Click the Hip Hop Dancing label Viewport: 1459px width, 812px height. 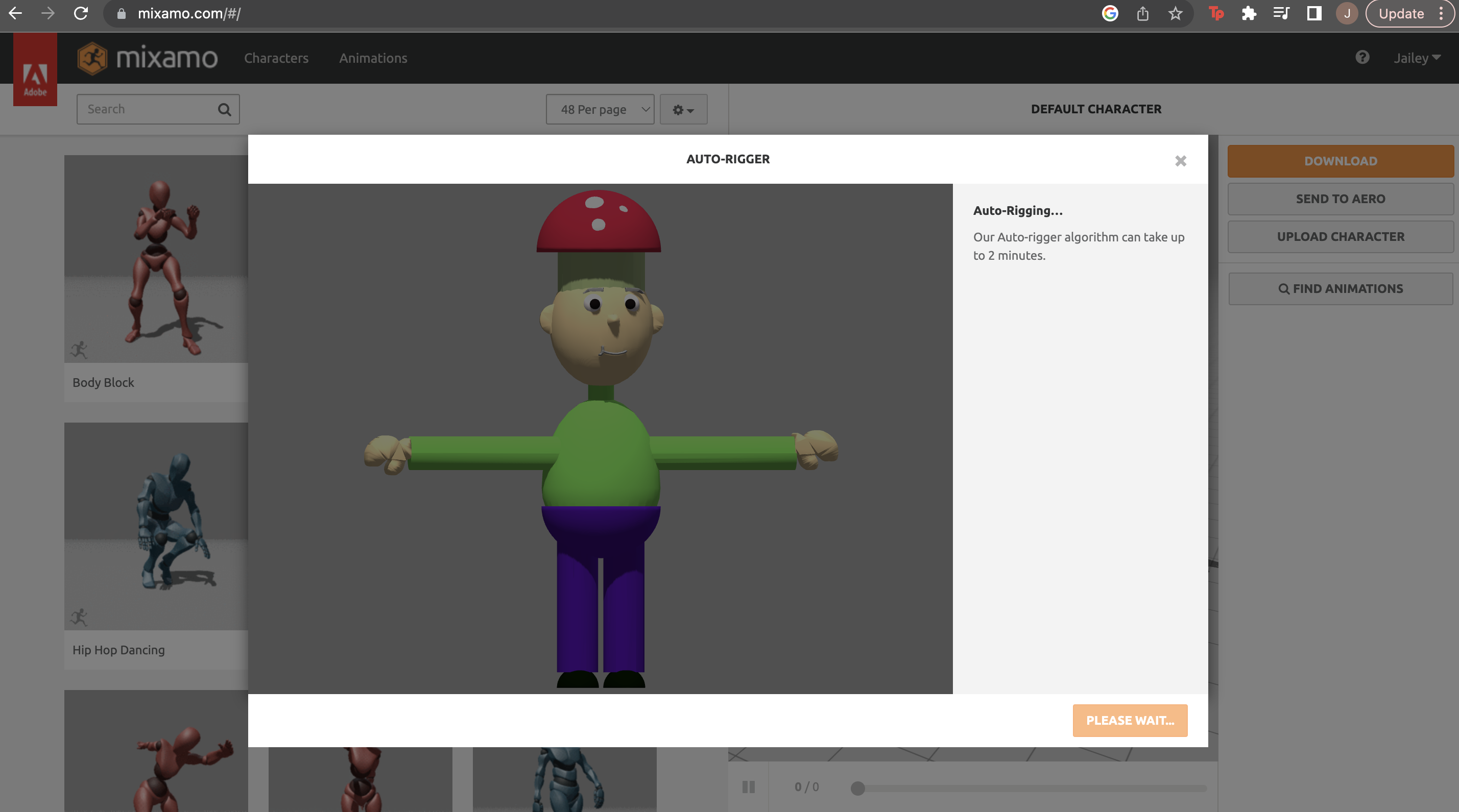[118, 650]
